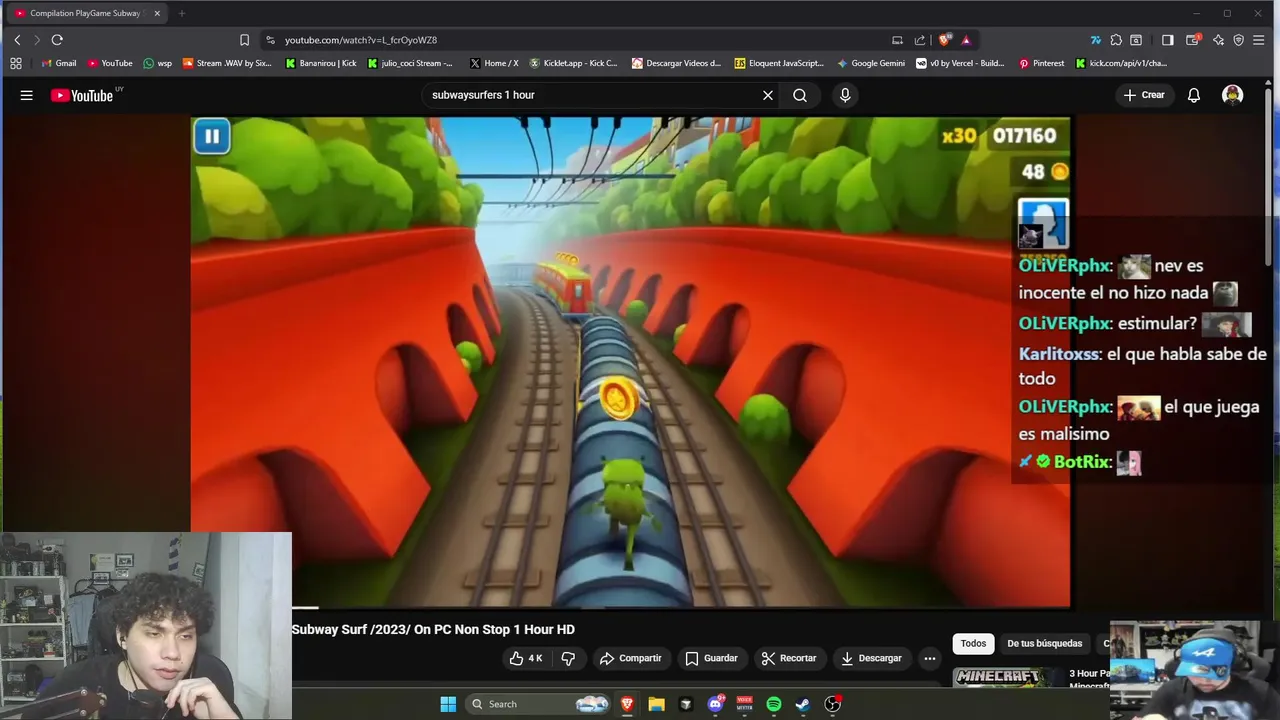This screenshot has width=1280, height=720.
Task: Open Discord from the taskbar
Action: pos(715,704)
